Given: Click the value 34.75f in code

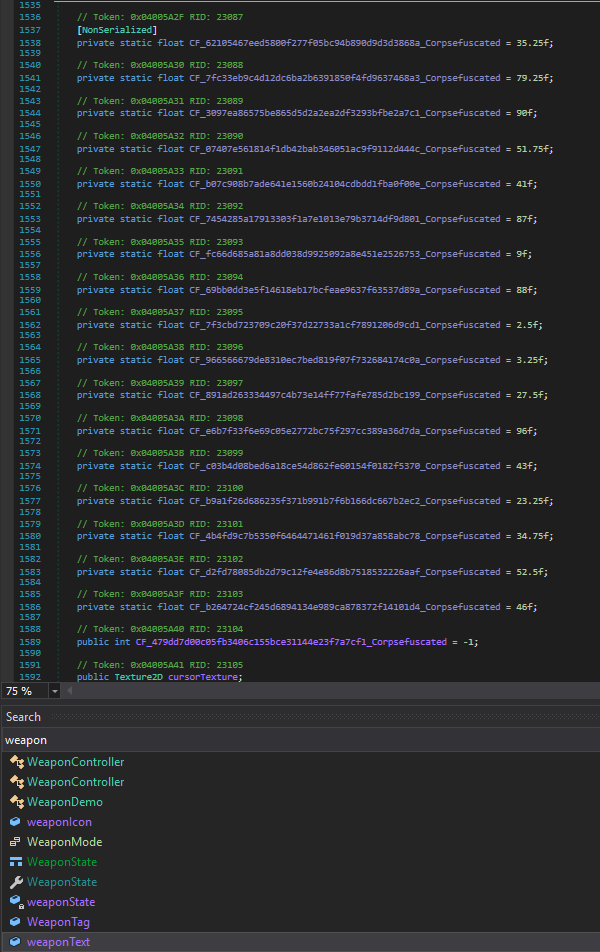Looking at the screenshot, I should point(534,536).
